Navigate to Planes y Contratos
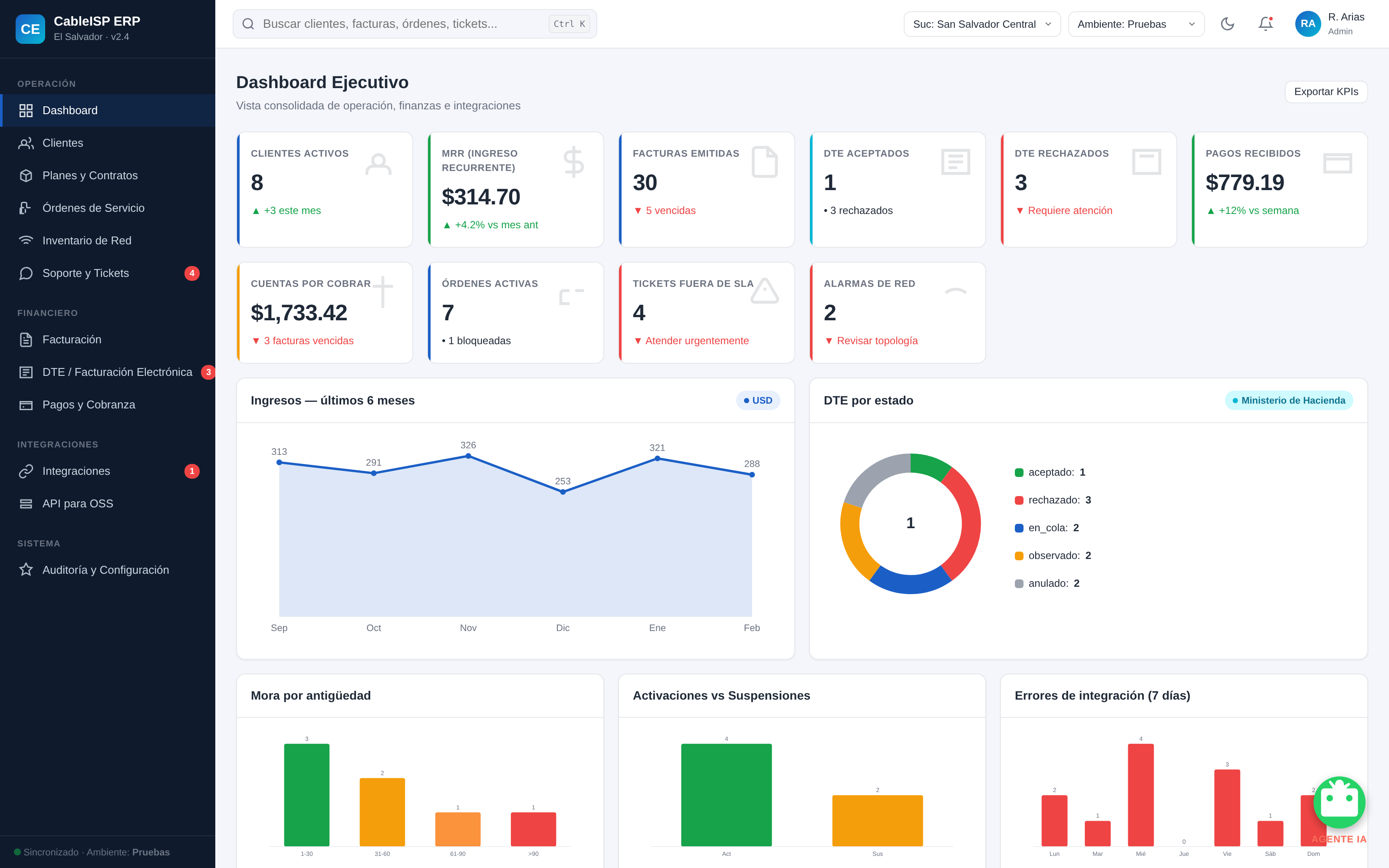The image size is (1389, 868). [x=108, y=176]
